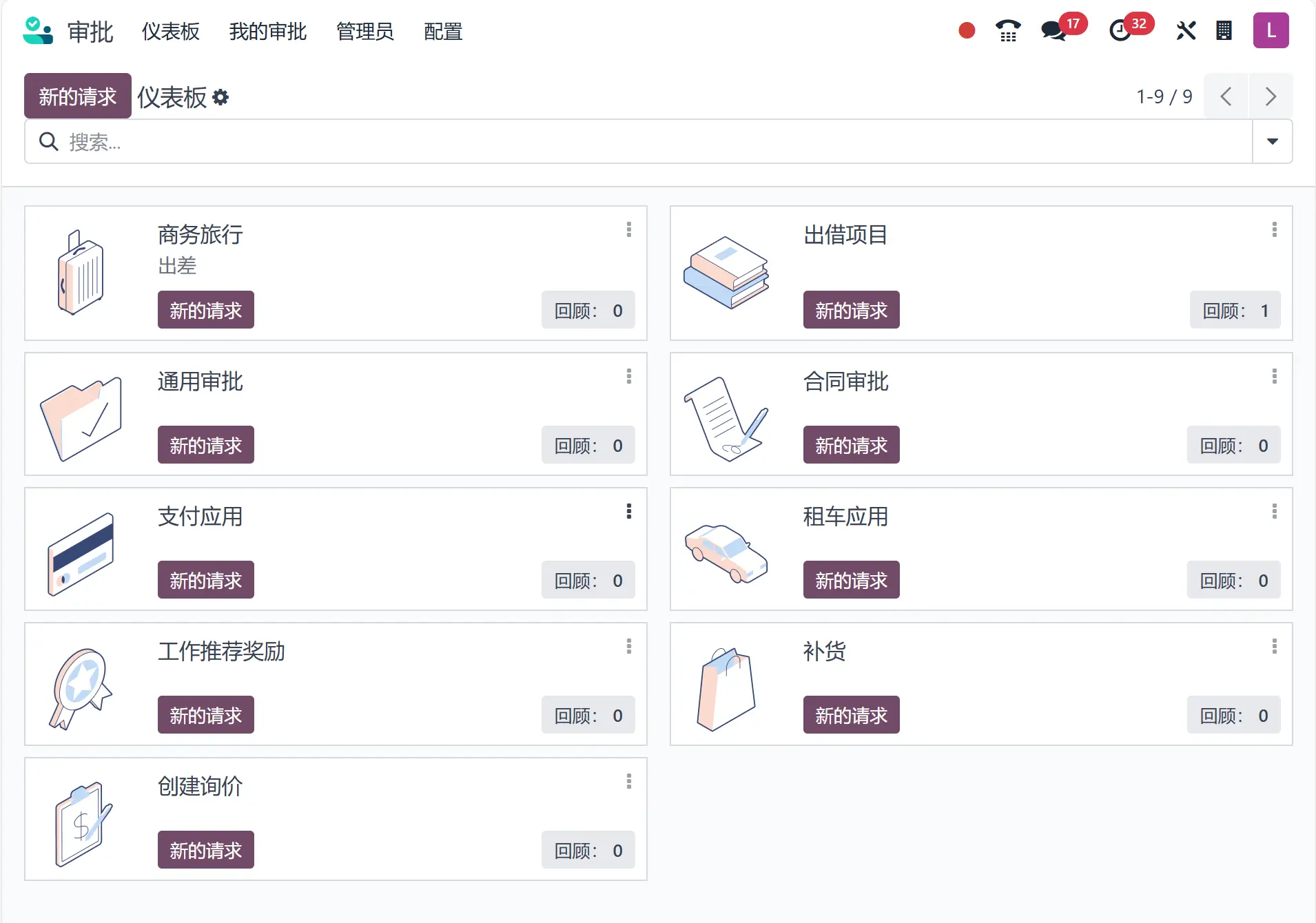Open the 我的审批 menu

click(x=268, y=31)
